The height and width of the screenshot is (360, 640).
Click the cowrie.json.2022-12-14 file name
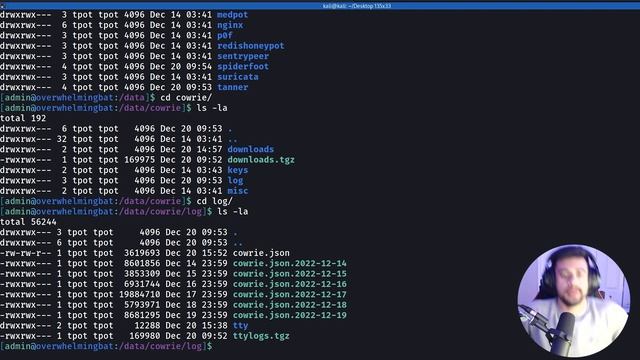coord(289,264)
